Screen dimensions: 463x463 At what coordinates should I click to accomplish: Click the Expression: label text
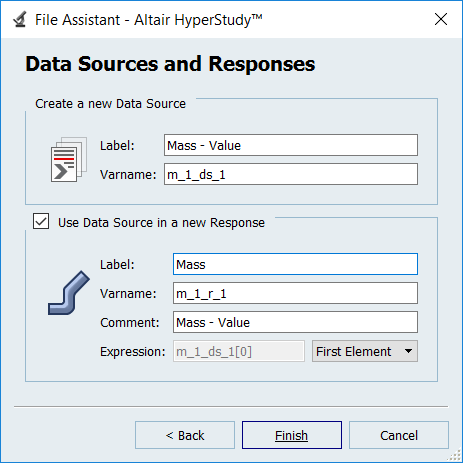coord(133,352)
